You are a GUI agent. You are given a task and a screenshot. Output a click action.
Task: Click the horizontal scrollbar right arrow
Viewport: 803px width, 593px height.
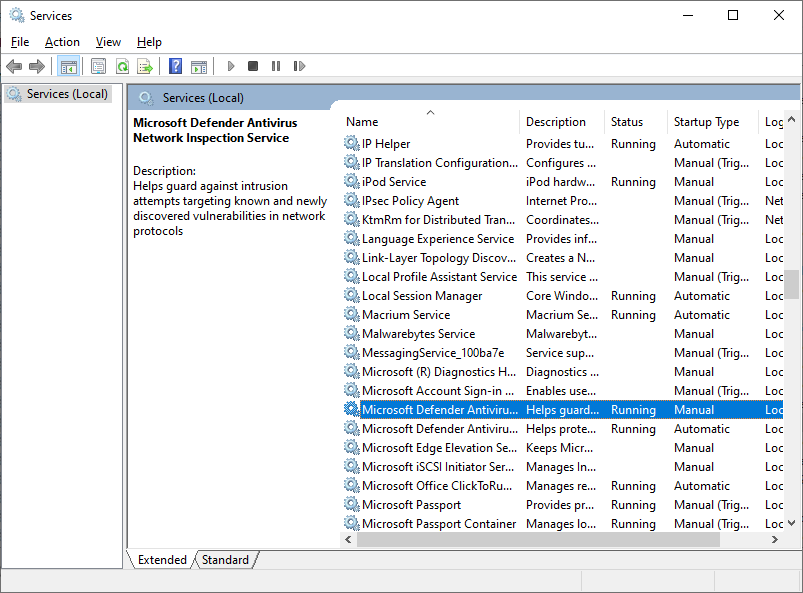[x=774, y=539]
